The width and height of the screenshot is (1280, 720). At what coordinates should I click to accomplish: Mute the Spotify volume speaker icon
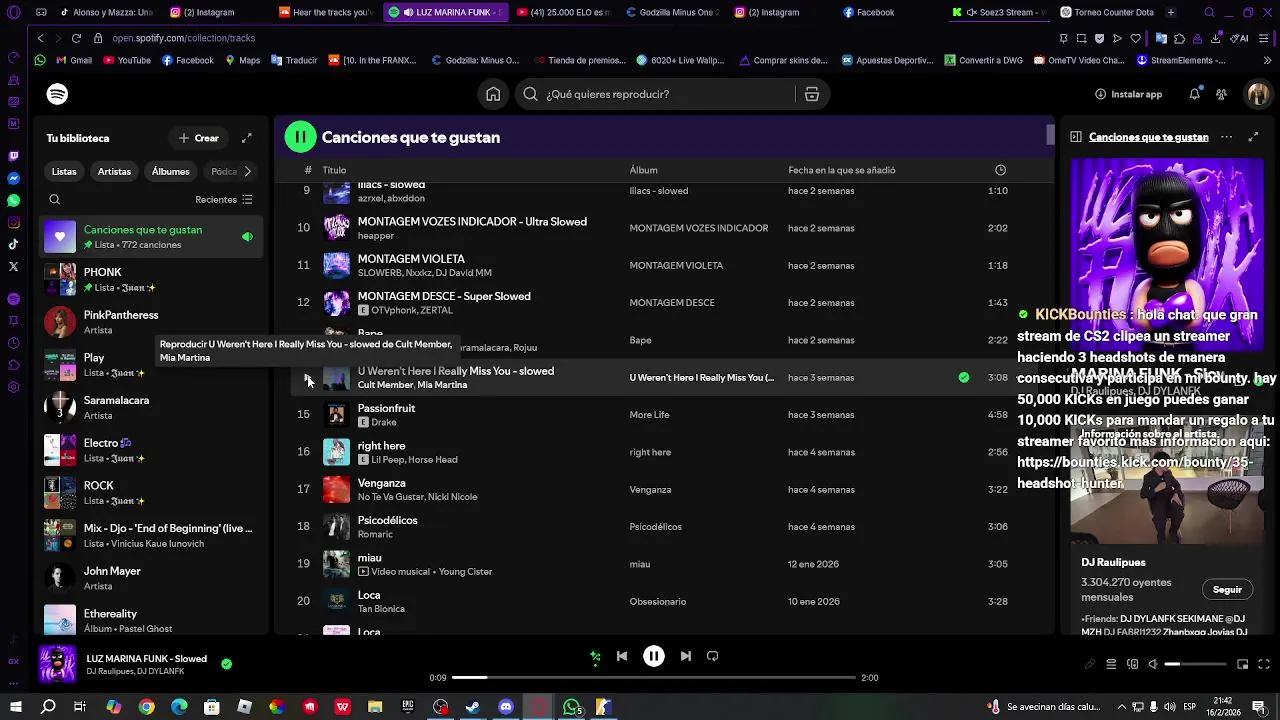point(1153,664)
